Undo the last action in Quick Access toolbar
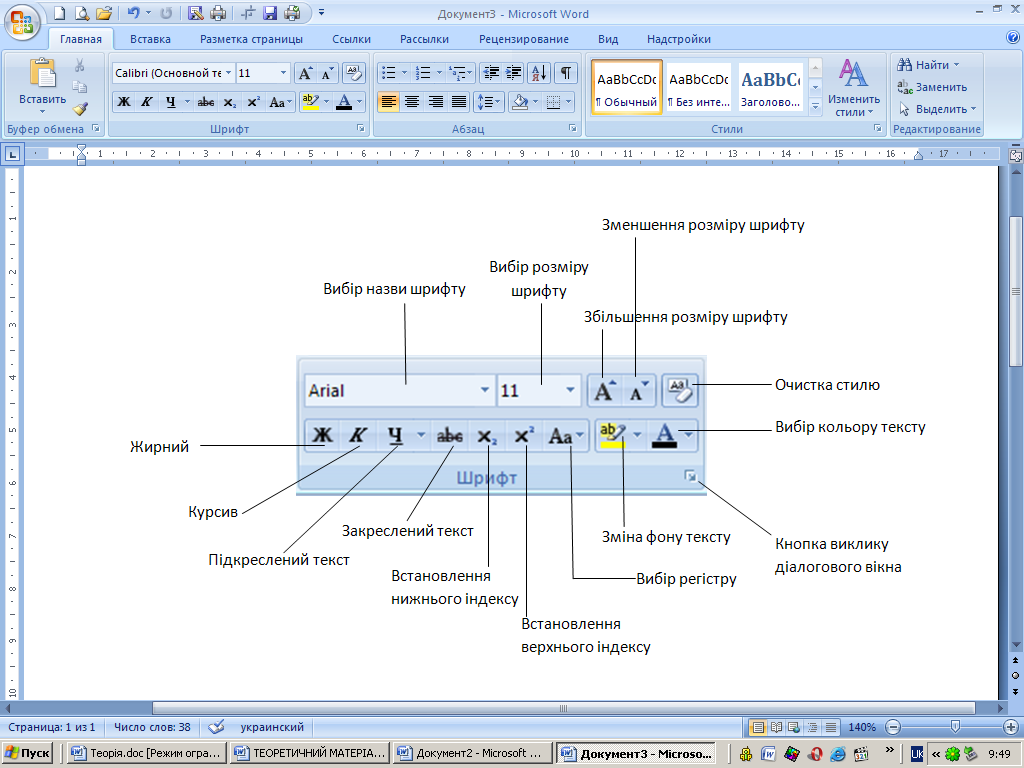This screenshot has width=1024, height=768. tap(133, 13)
